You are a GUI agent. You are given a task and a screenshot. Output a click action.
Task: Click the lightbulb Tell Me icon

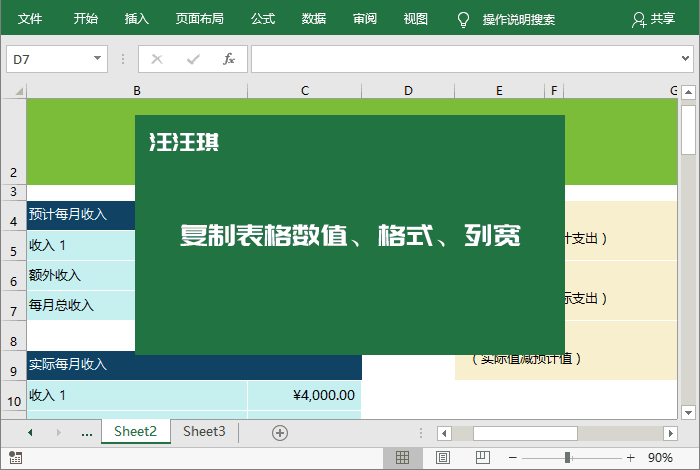pyautogui.click(x=463, y=20)
